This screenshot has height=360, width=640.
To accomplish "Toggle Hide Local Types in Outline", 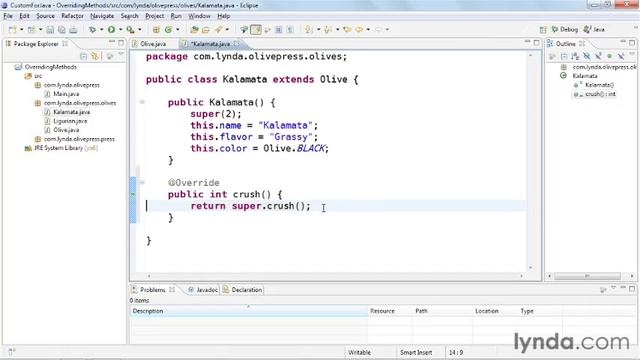I will [621, 56].
